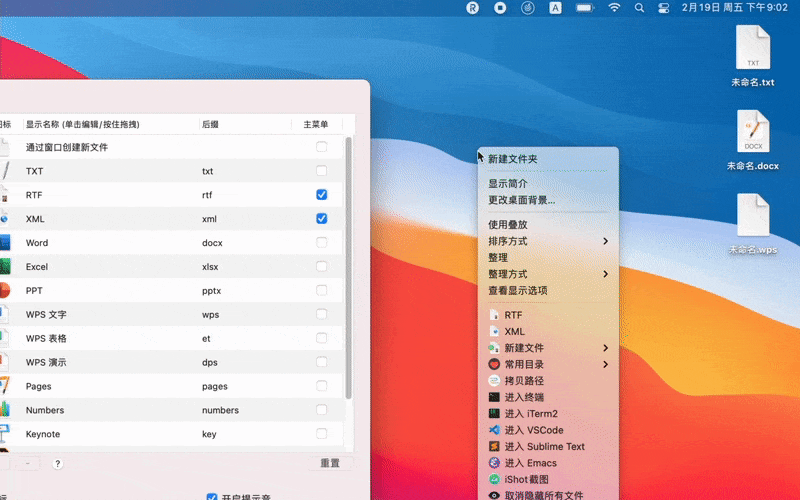Expand the 整理方式 submenu arrow

606,274
